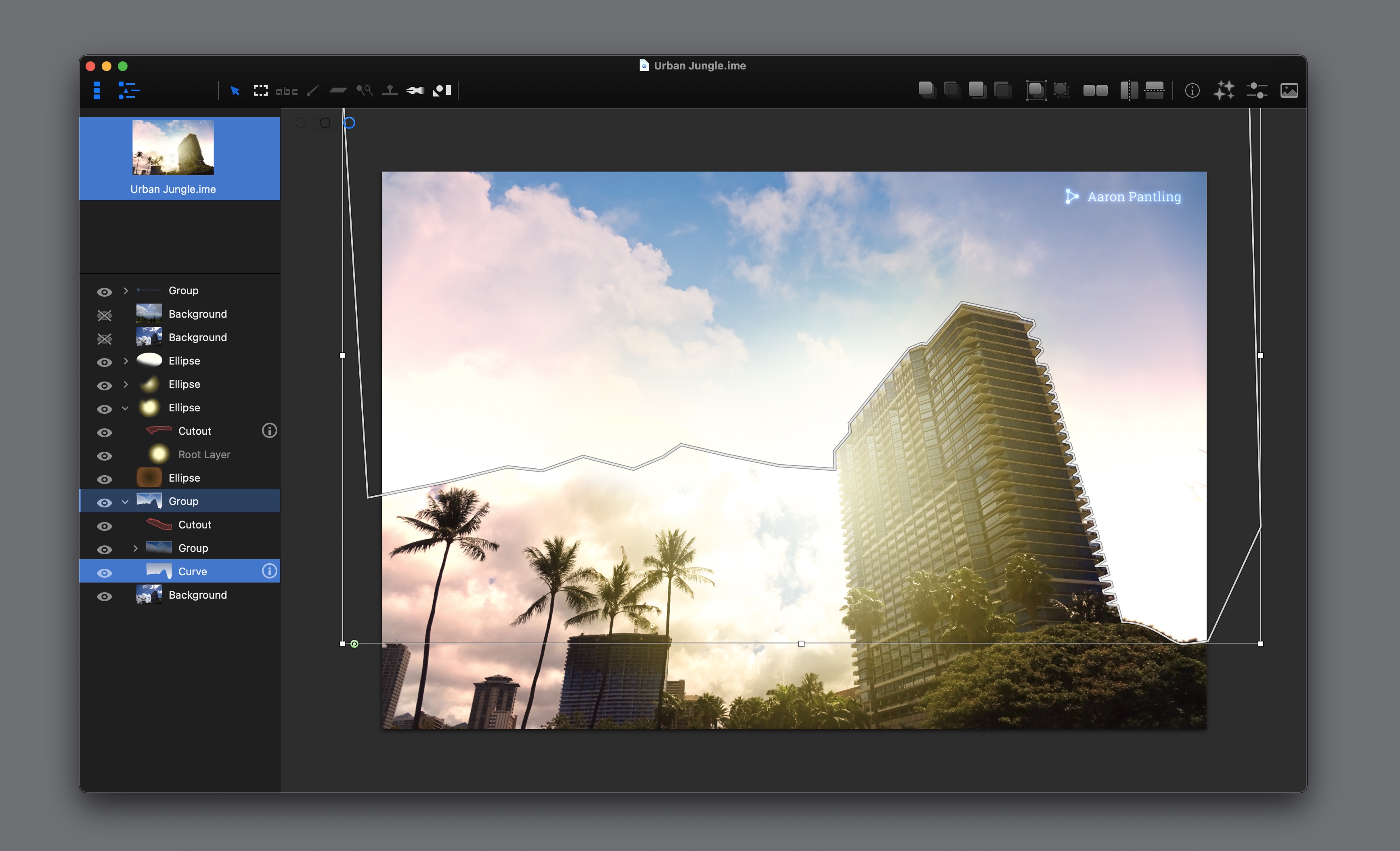Hide the Curve layer with eye icon
This screenshot has height=851, width=1400.
tap(104, 572)
